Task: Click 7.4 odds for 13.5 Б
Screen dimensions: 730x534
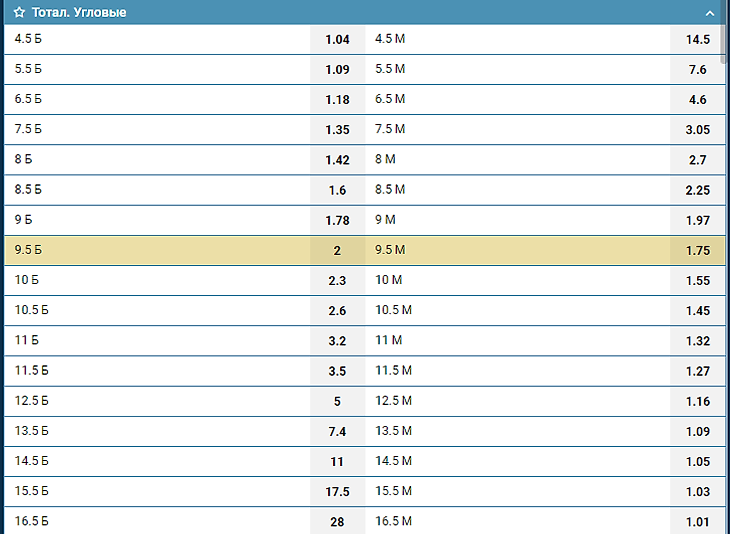Action: pos(338,432)
